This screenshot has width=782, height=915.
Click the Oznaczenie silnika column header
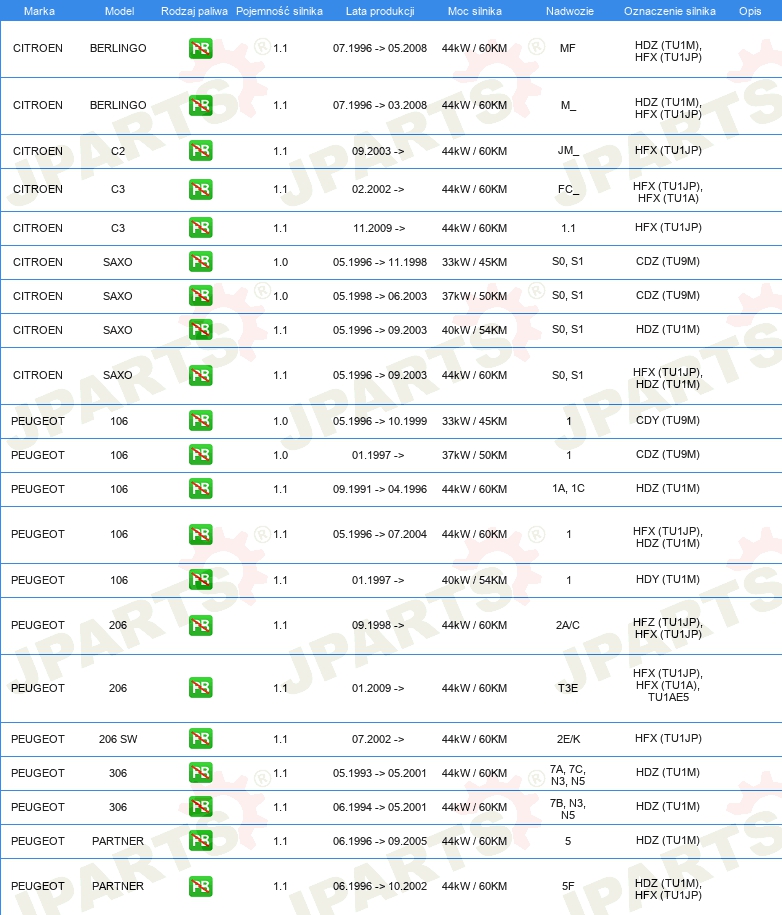(669, 11)
